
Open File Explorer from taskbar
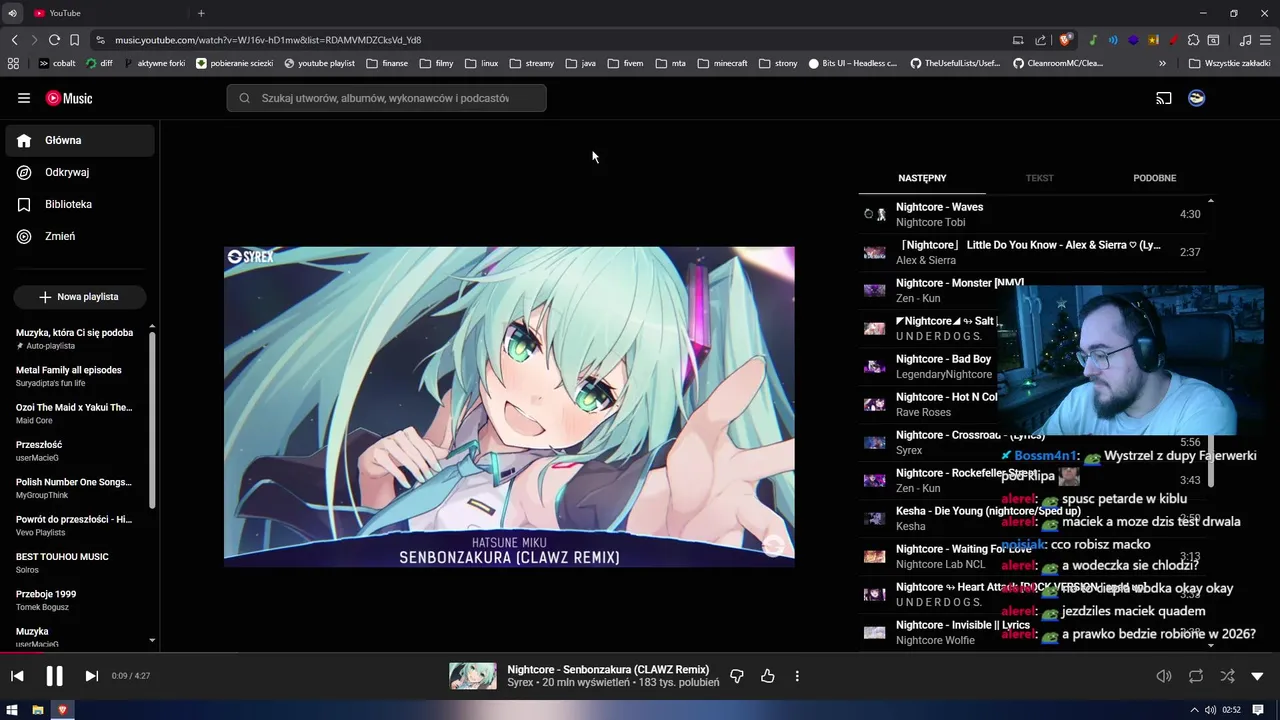(38, 710)
